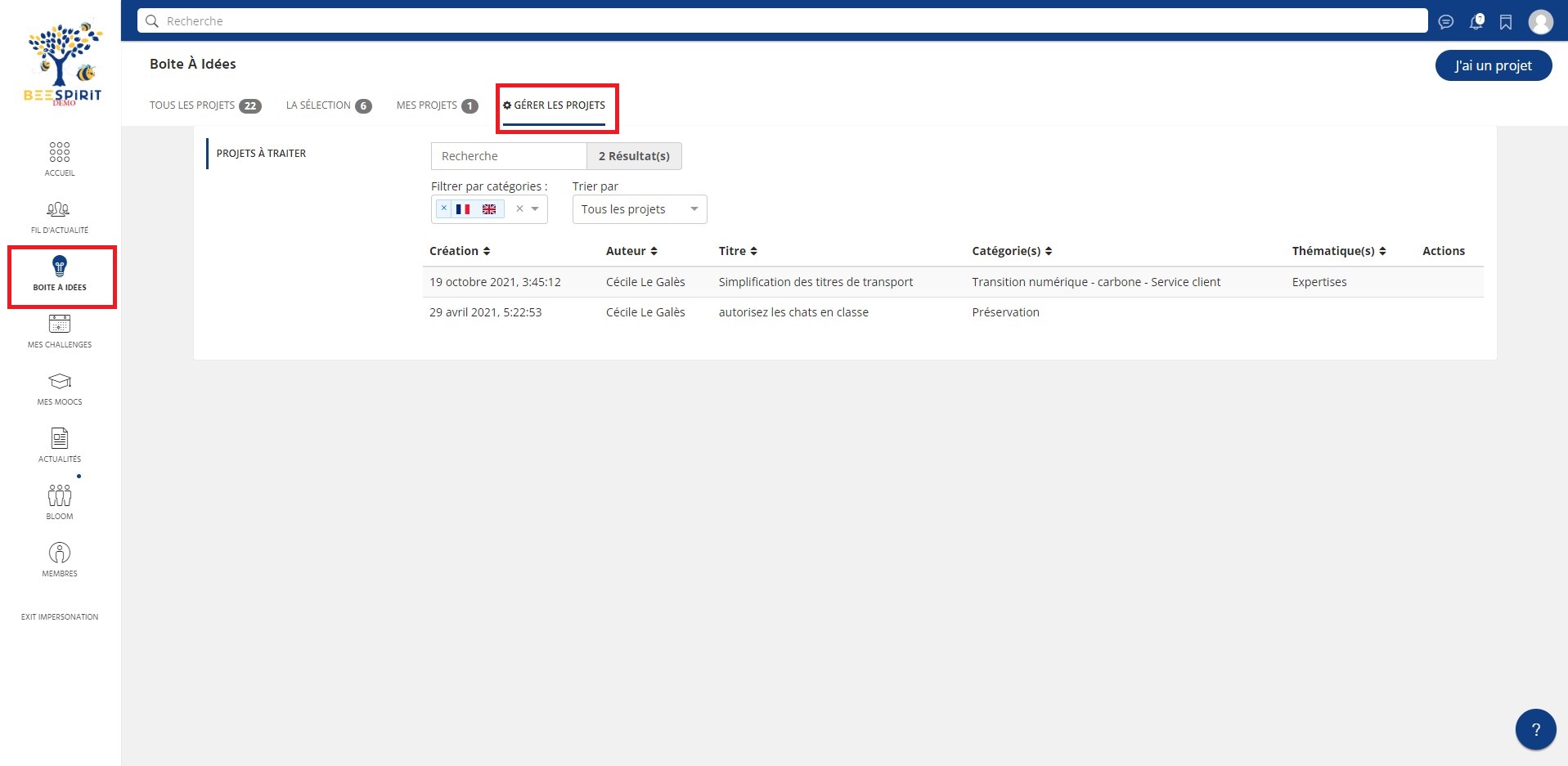Expand the category filter dropdown arrow
The height and width of the screenshot is (766, 1568).
point(535,209)
